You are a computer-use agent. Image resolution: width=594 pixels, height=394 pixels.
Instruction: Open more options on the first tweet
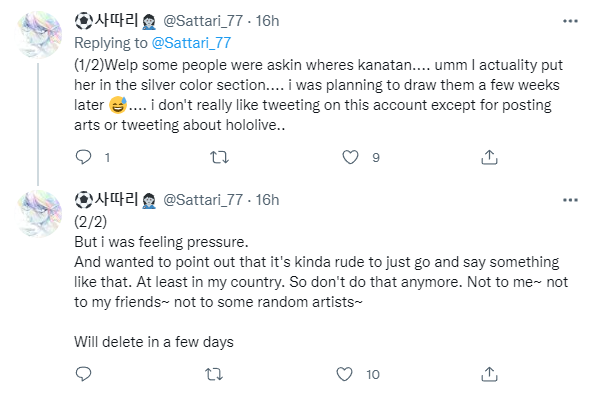click(570, 21)
